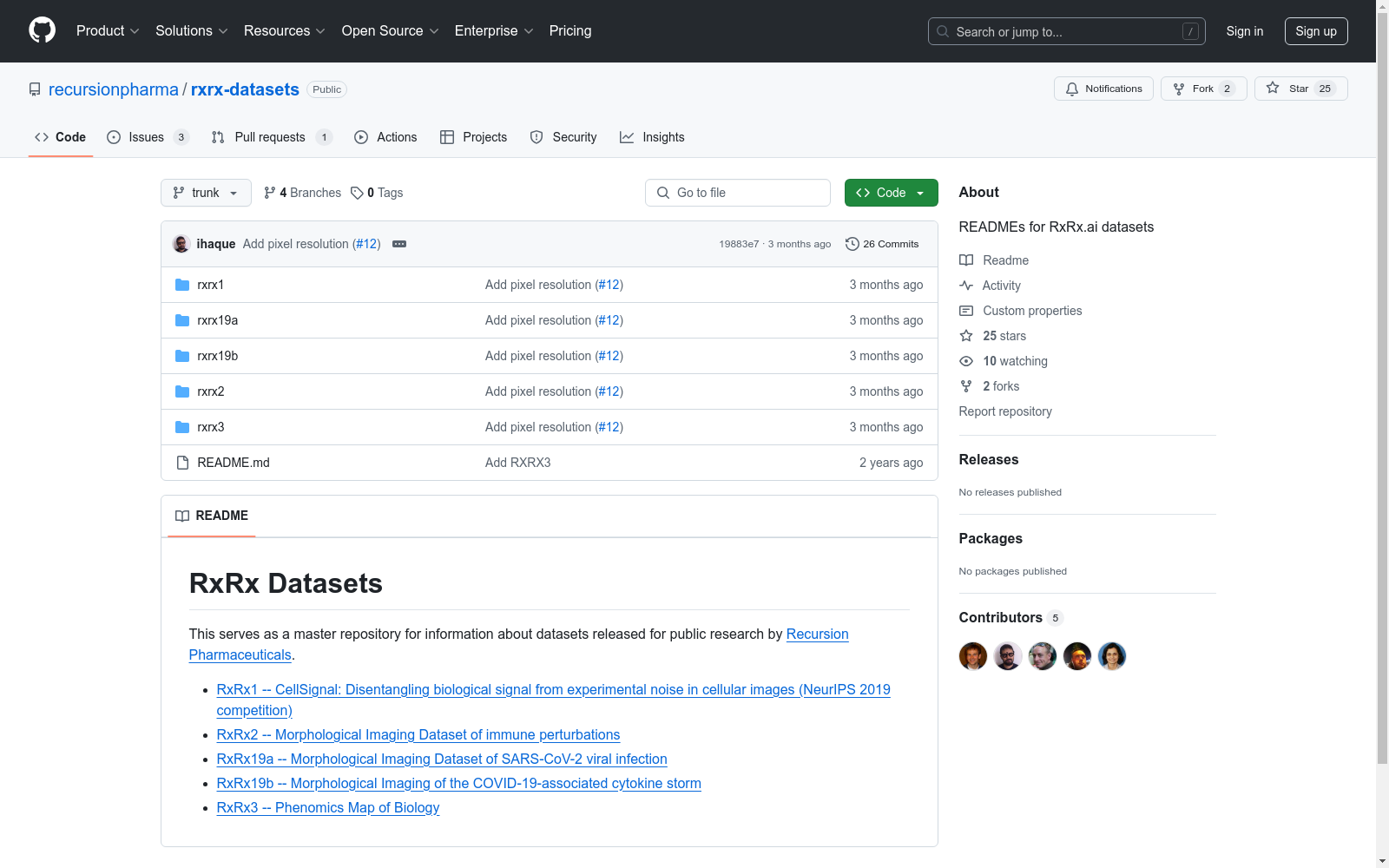Viewport: 1389px width, 868px height.
Task: Click the Go to file search box
Action: coord(738,193)
